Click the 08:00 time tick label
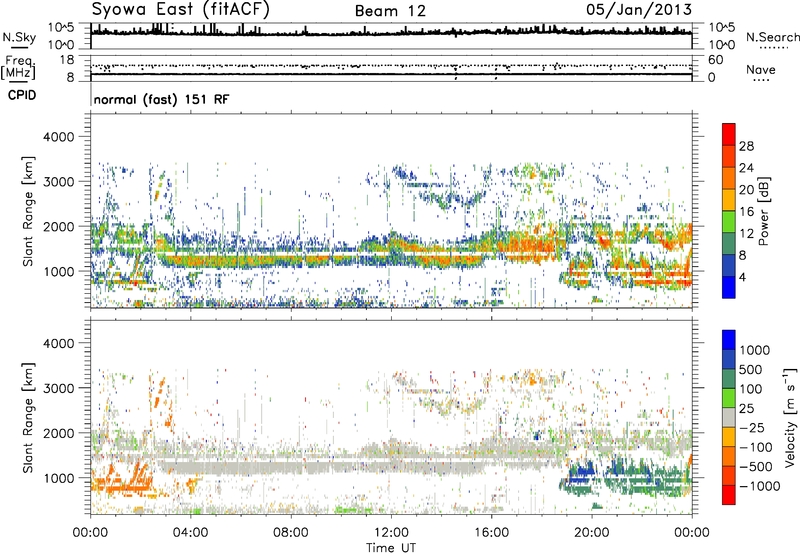Screen dimensions: 800x554 coord(291,533)
